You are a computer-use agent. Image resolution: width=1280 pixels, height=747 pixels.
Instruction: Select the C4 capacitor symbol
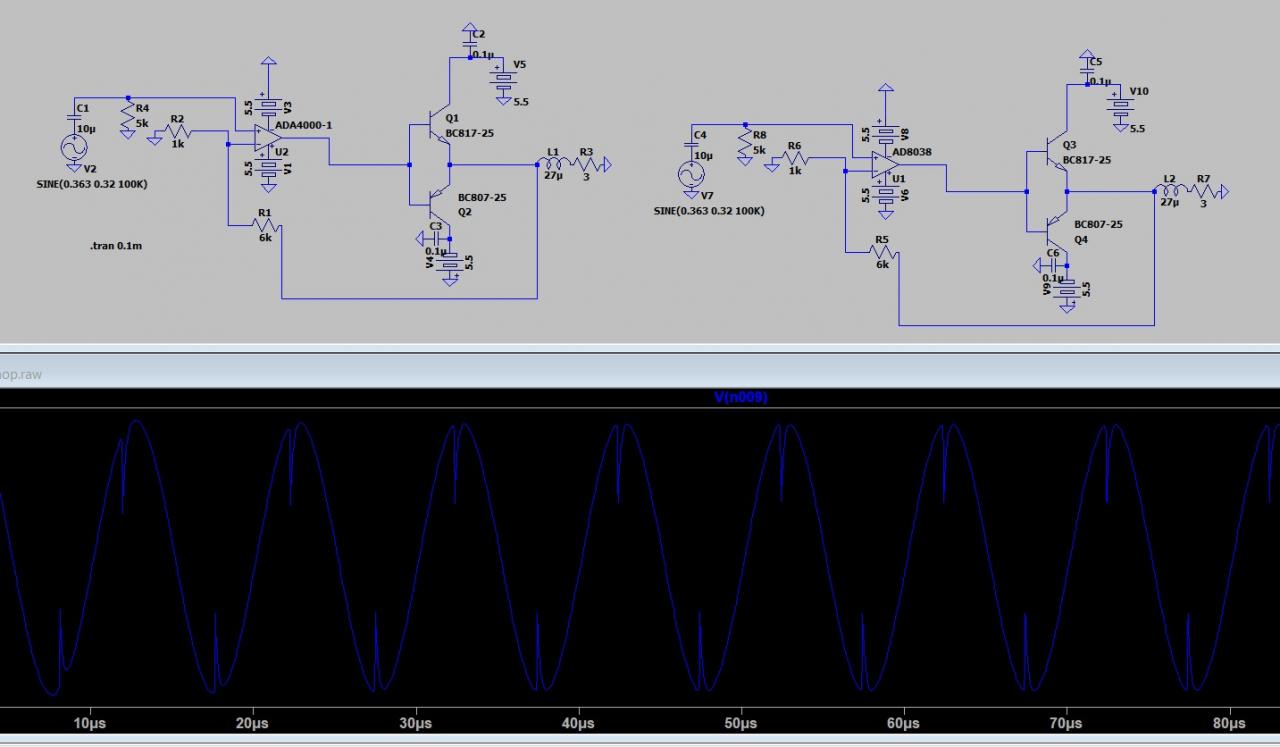coord(692,142)
